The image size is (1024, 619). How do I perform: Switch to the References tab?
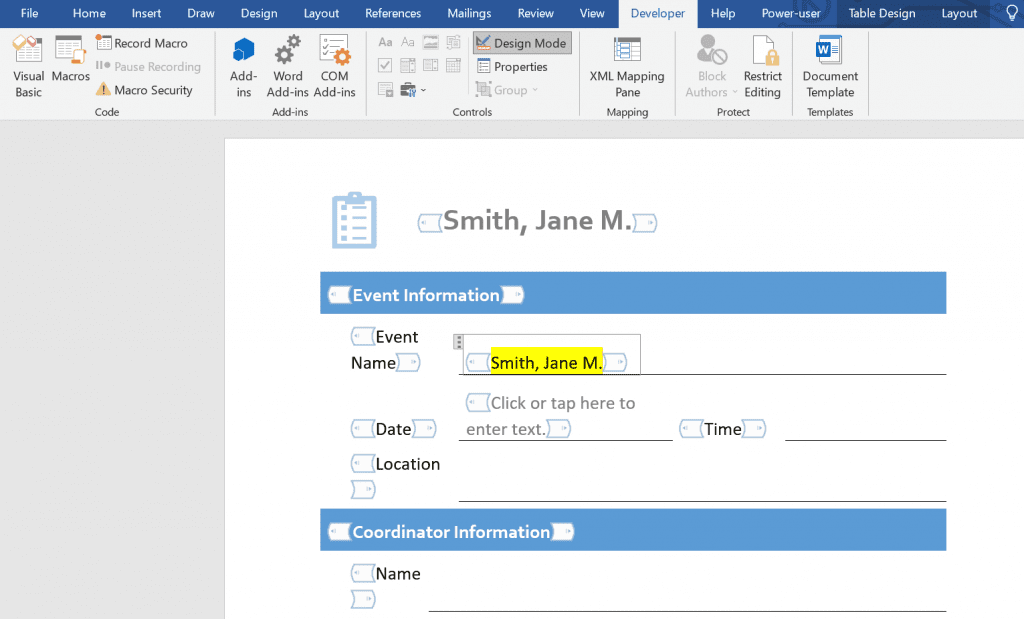point(393,13)
